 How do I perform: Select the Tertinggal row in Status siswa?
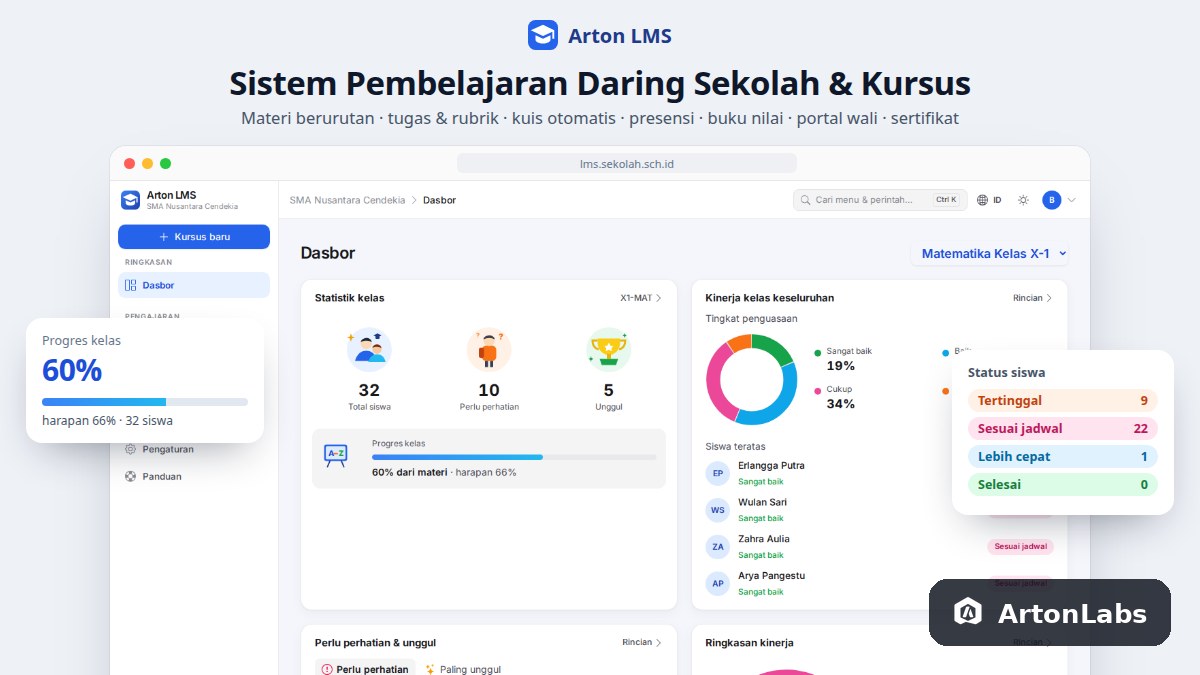1063,401
